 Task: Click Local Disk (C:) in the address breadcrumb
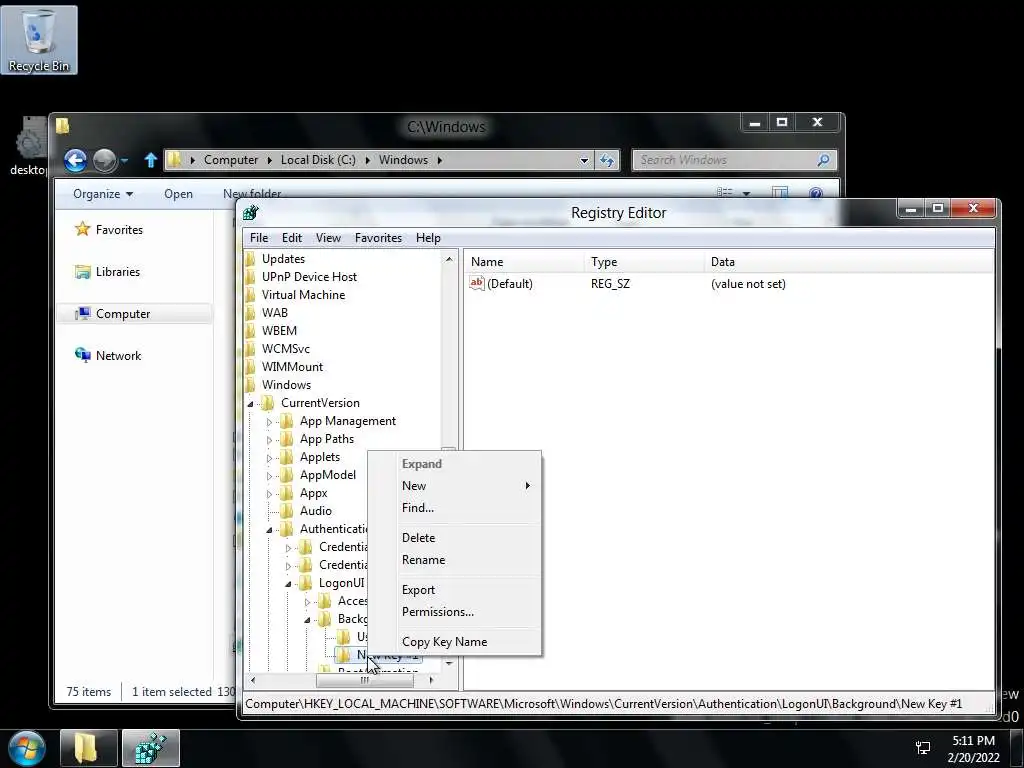tap(318, 160)
